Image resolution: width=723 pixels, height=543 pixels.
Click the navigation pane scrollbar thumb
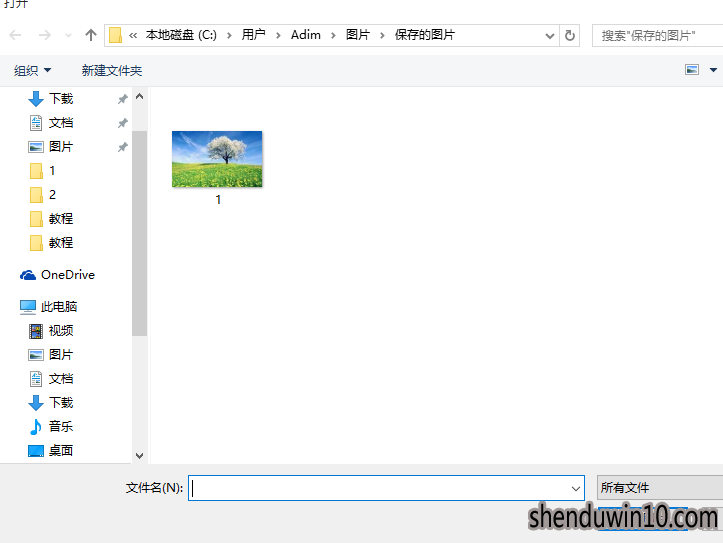pos(139,233)
